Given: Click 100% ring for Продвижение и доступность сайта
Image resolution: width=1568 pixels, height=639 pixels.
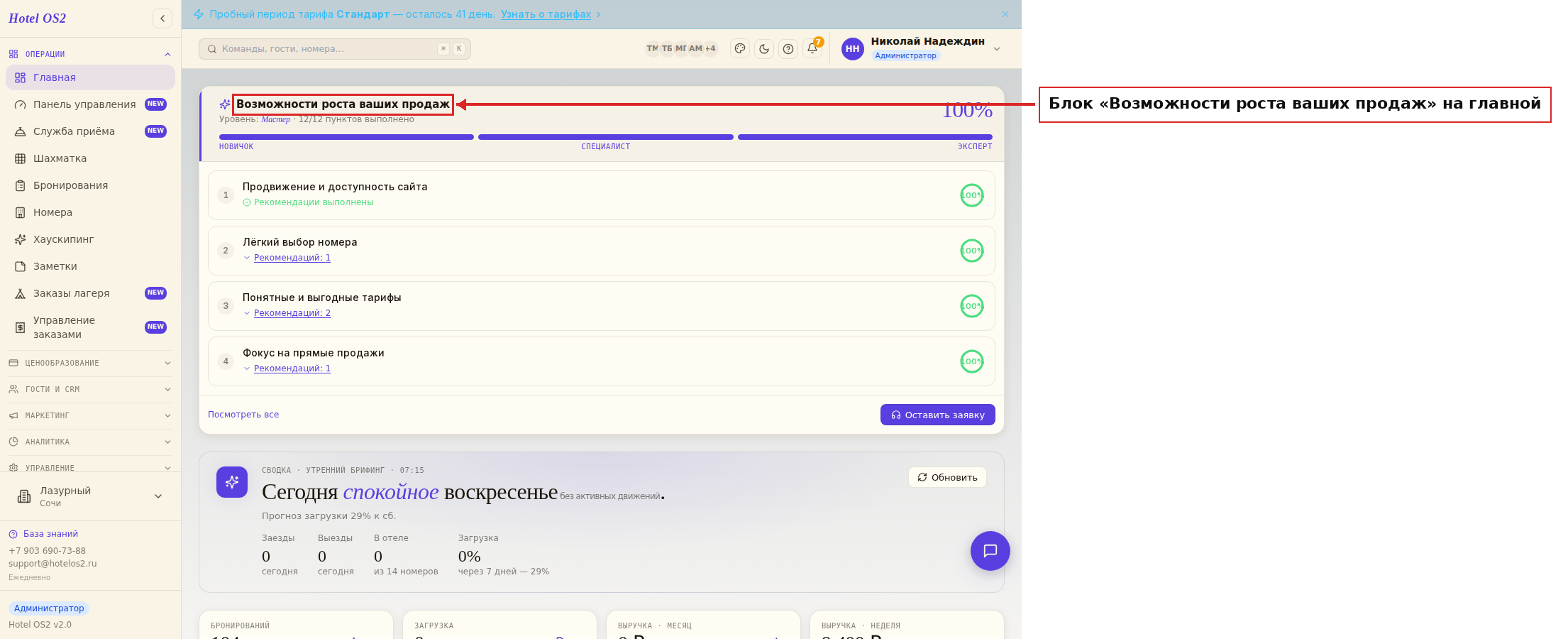Looking at the screenshot, I should 972,195.
